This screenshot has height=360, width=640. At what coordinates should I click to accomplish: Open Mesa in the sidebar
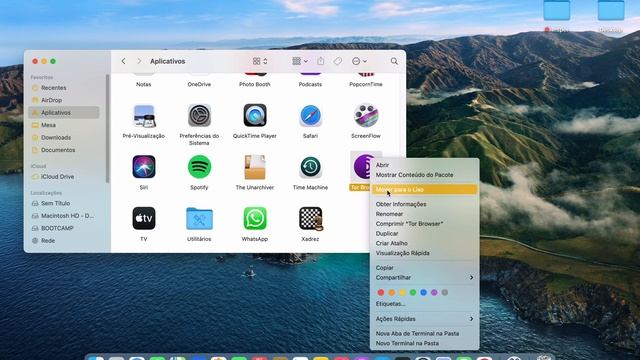(x=64, y=125)
